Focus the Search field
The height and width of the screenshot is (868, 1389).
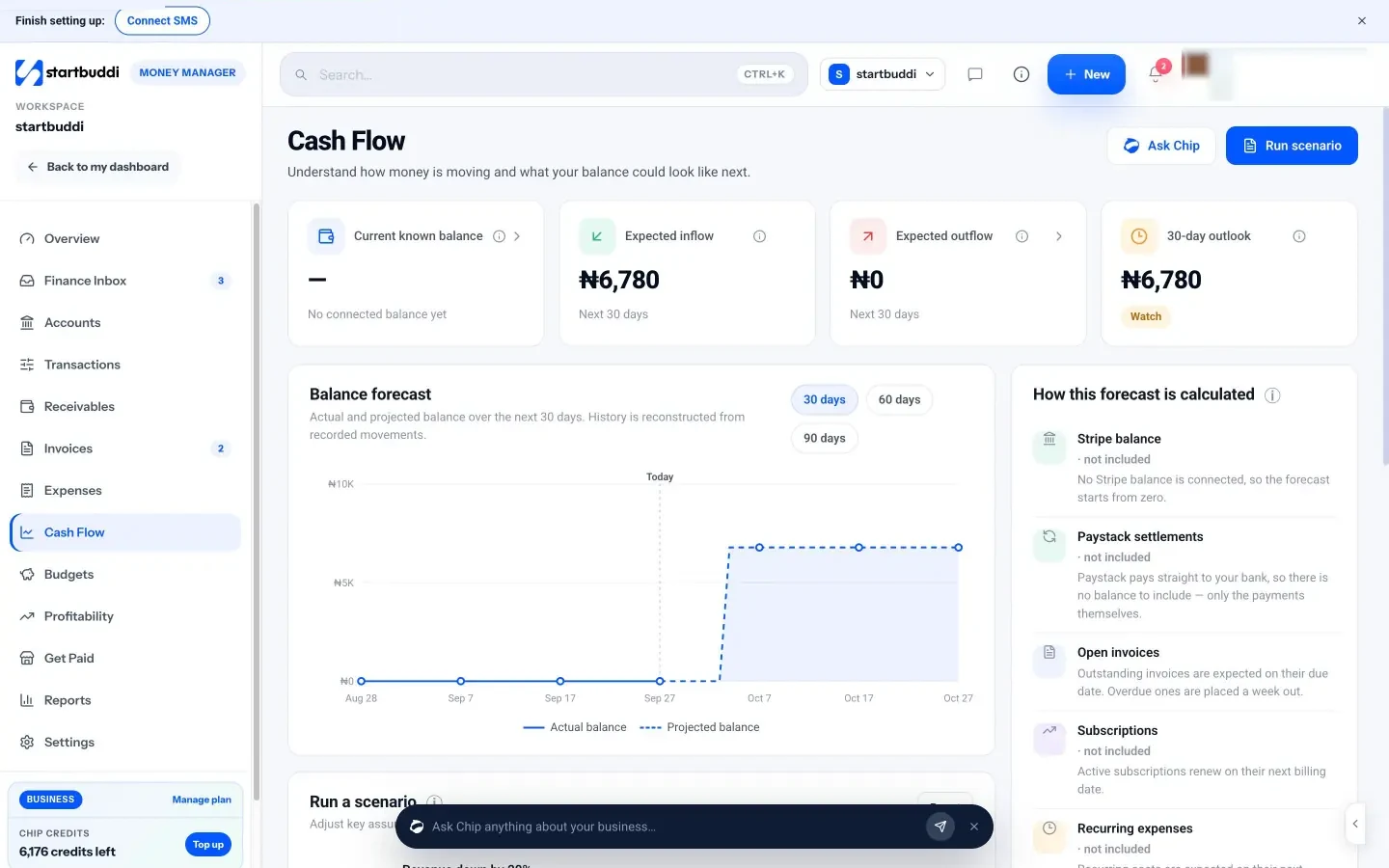(x=544, y=74)
